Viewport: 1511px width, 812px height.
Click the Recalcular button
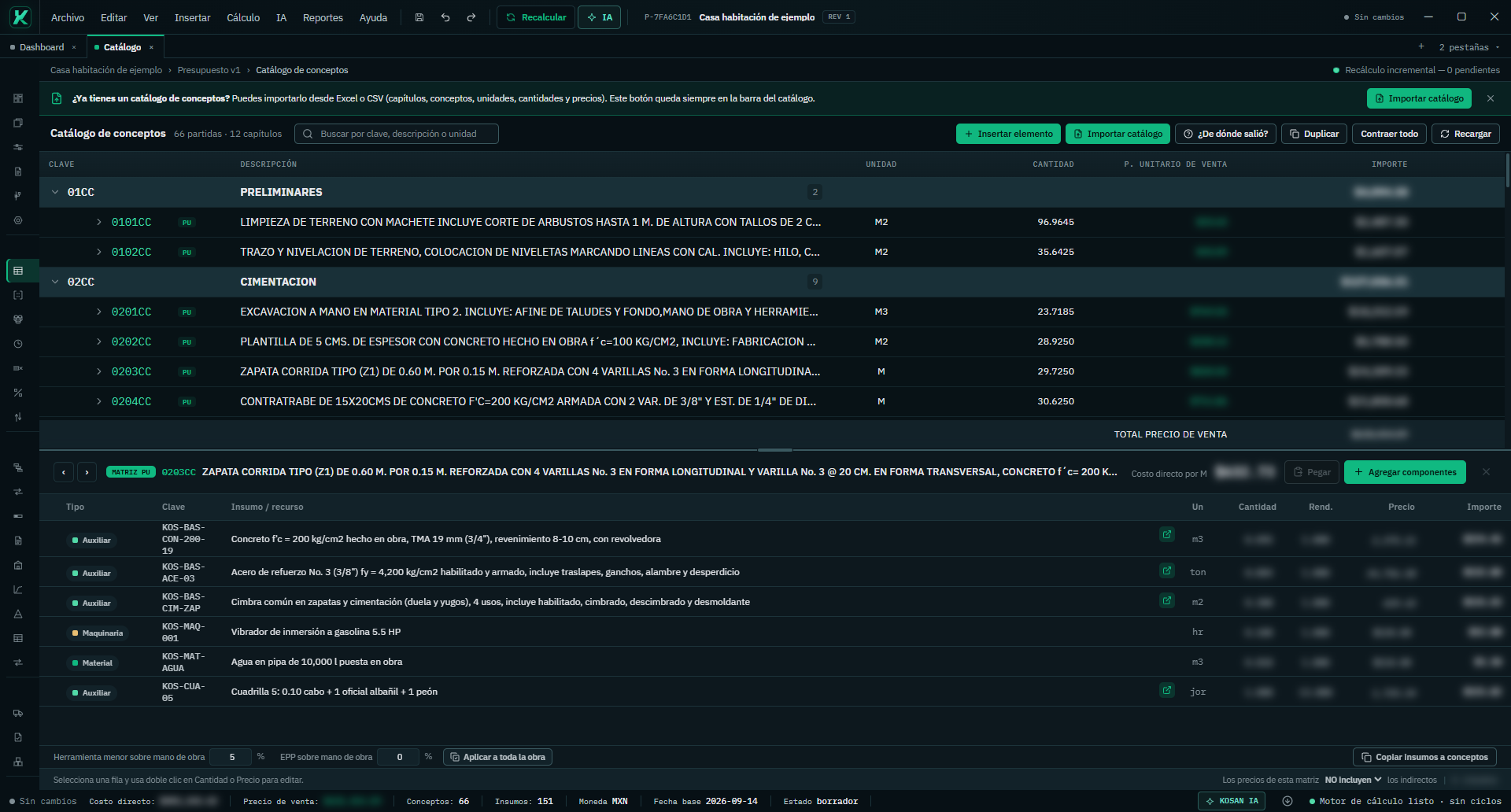tap(536, 17)
